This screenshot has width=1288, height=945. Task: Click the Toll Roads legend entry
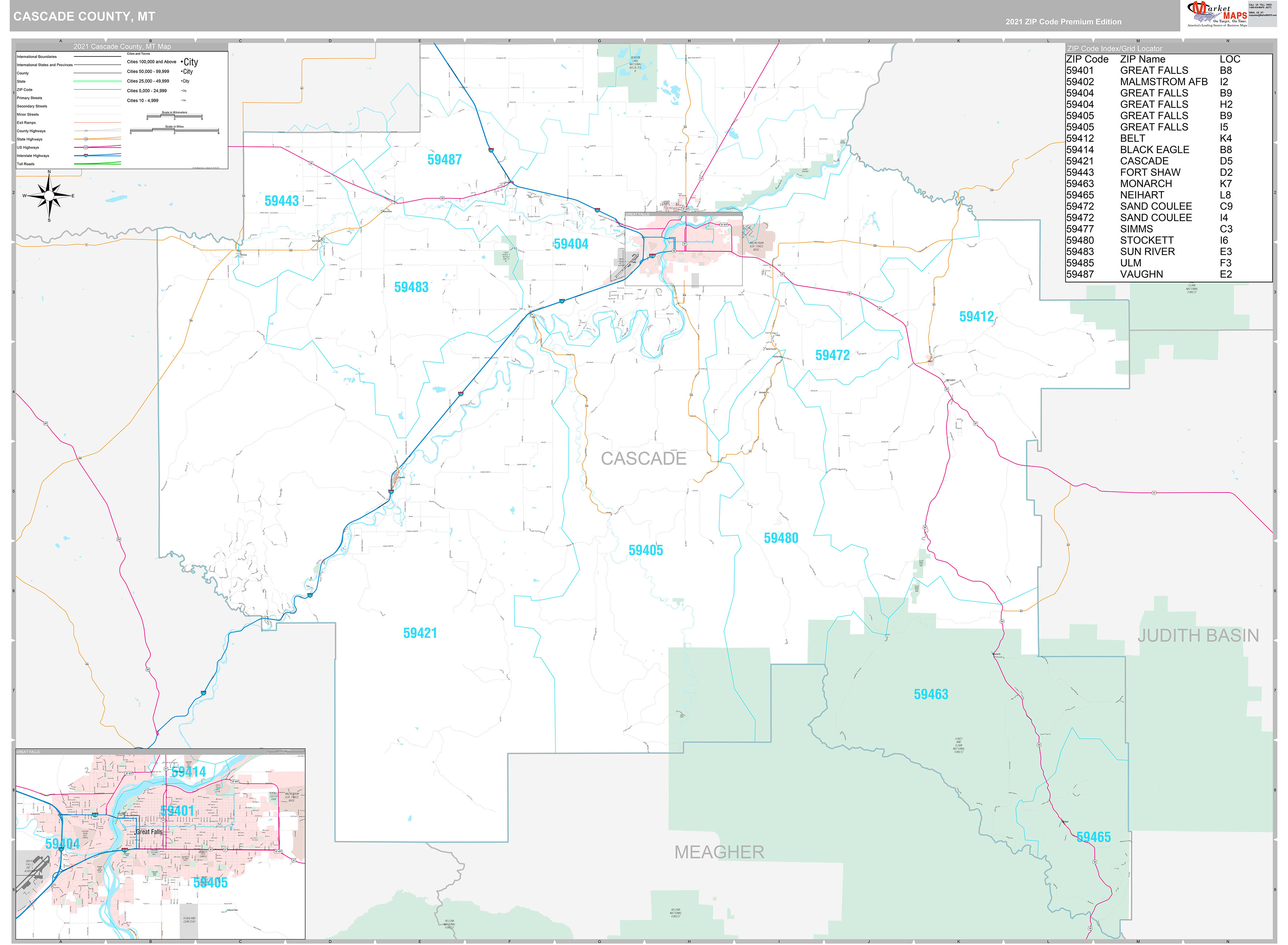(69, 164)
